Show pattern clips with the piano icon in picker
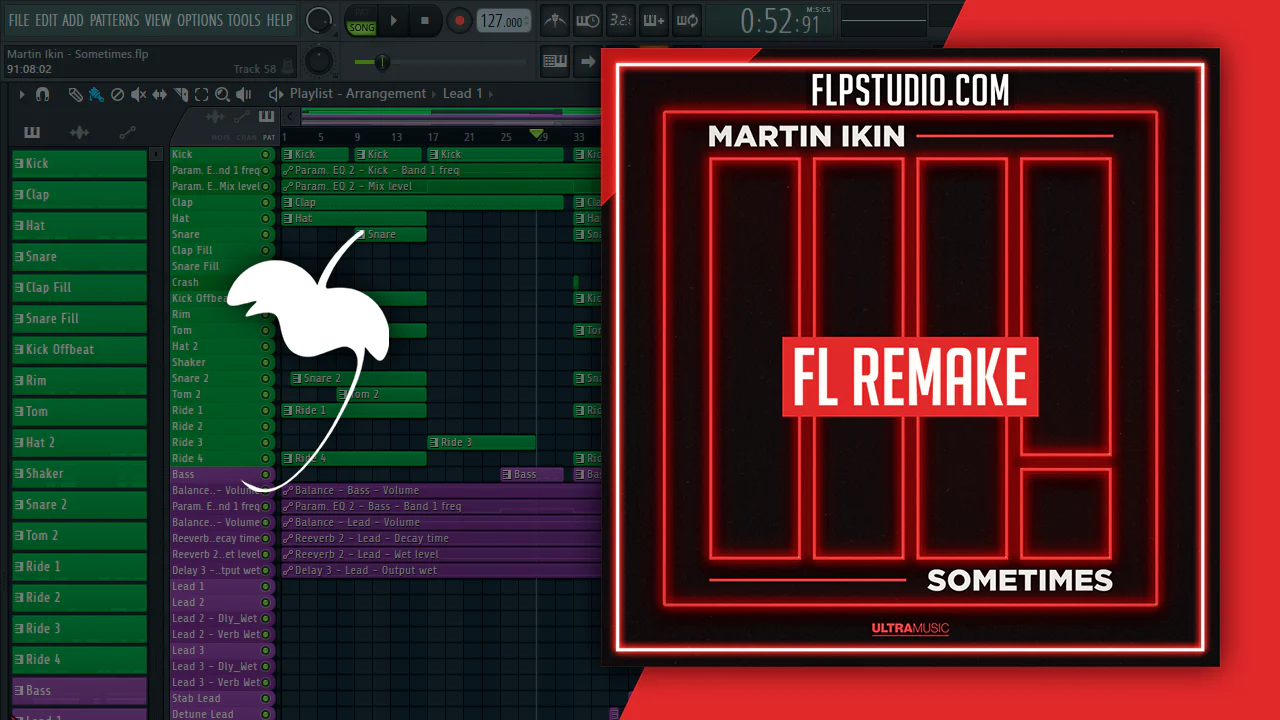The image size is (1280, 720). click(32, 132)
